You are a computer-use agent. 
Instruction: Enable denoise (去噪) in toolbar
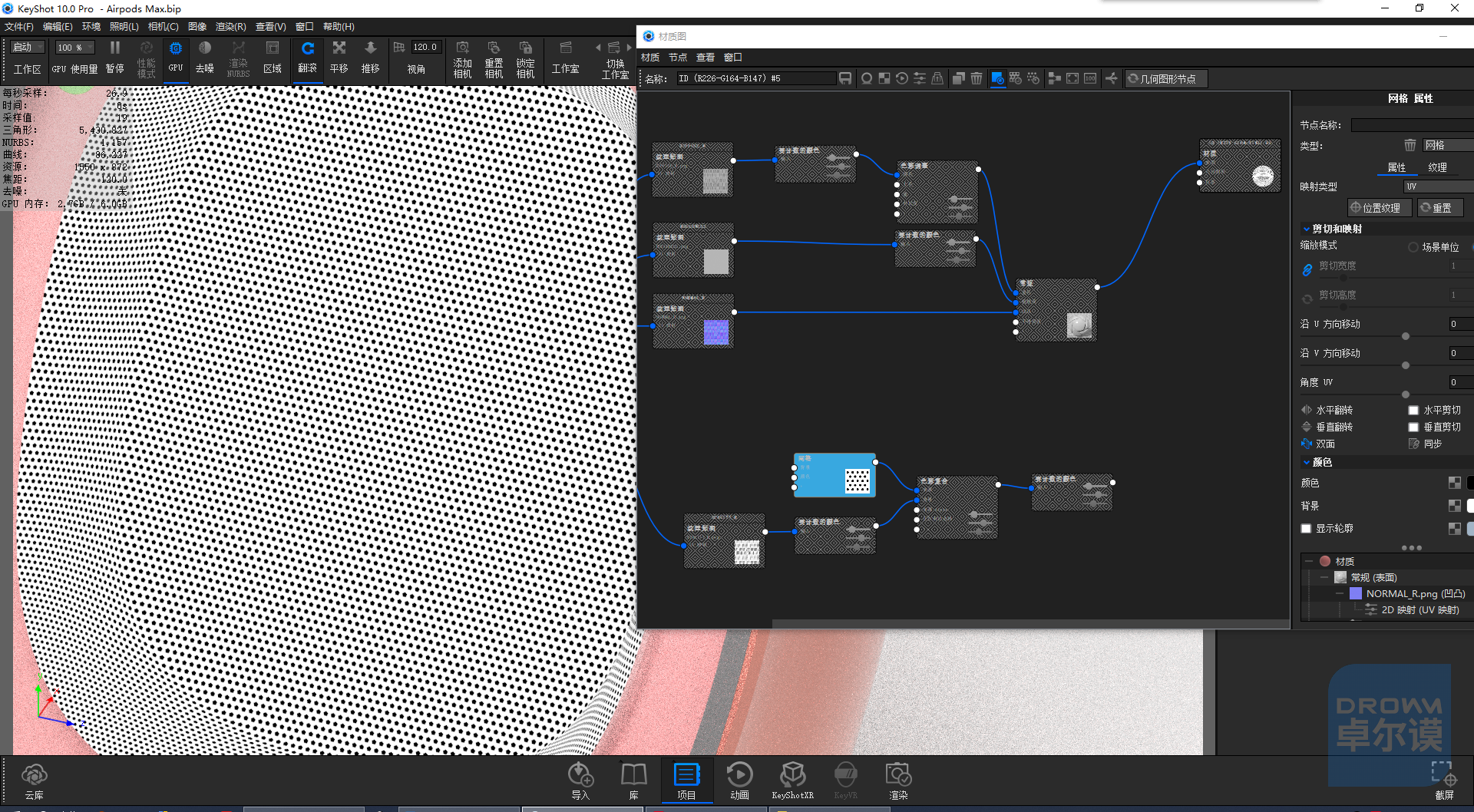(x=205, y=57)
